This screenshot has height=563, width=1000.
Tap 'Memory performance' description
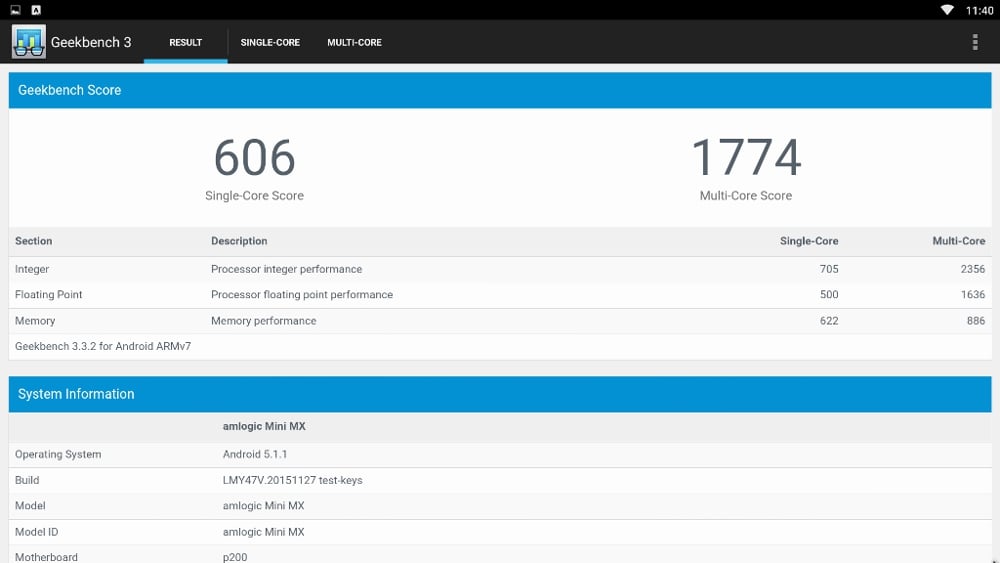pos(263,321)
